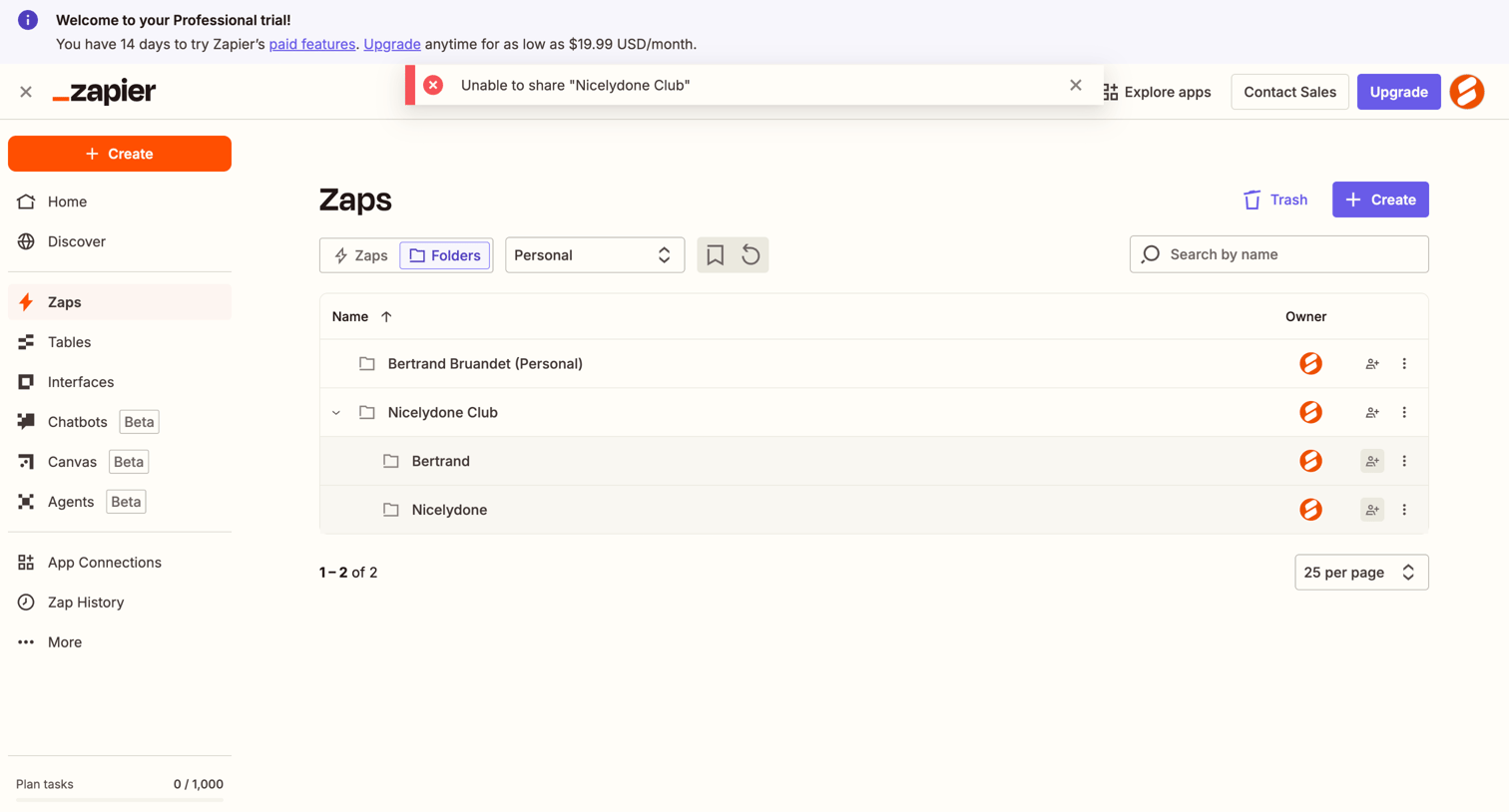
Task: Open the Personal workspace dropdown
Action: (x=595, y=255)
